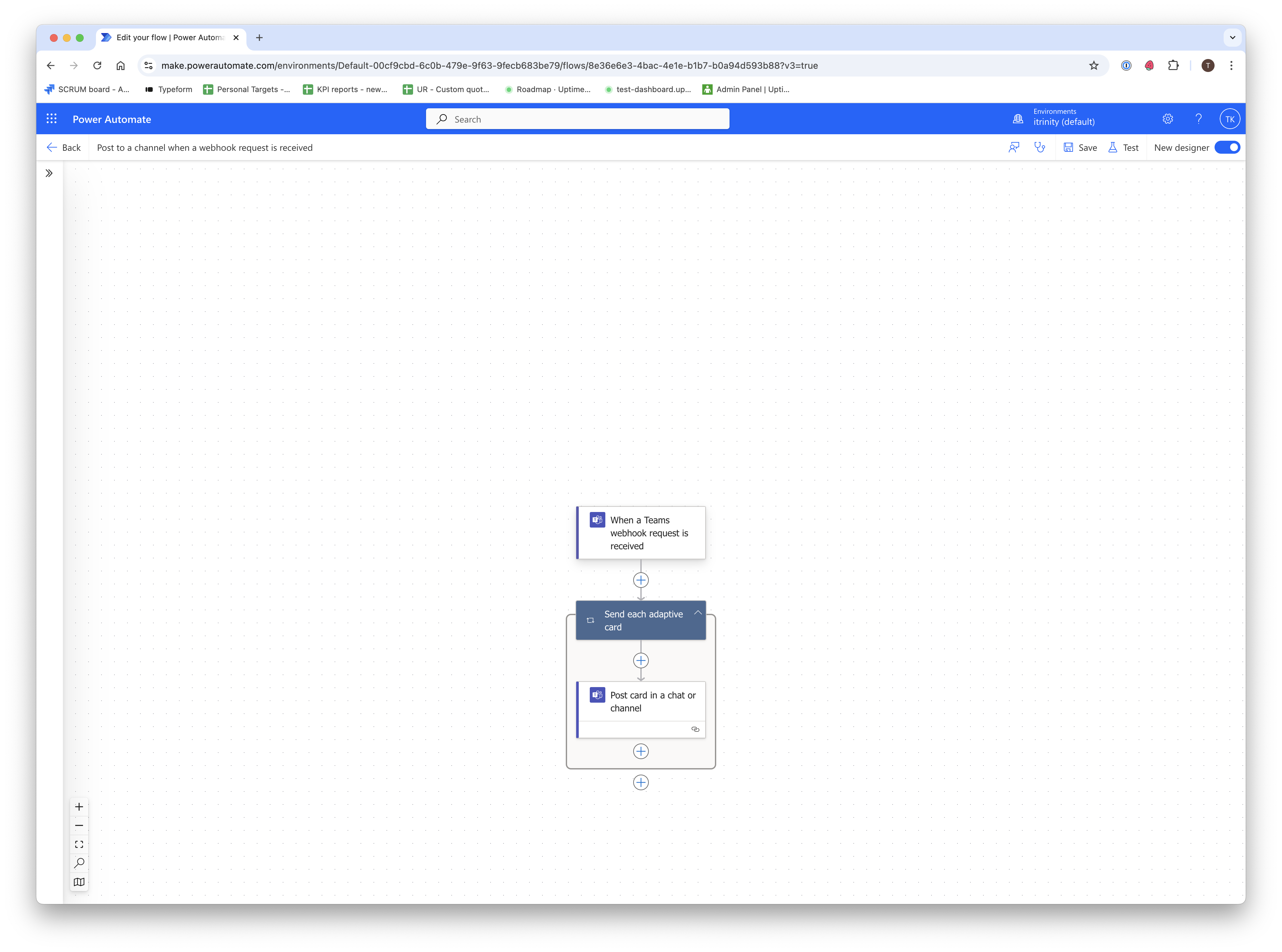Expand the left navigation panel chevrons

49,173
